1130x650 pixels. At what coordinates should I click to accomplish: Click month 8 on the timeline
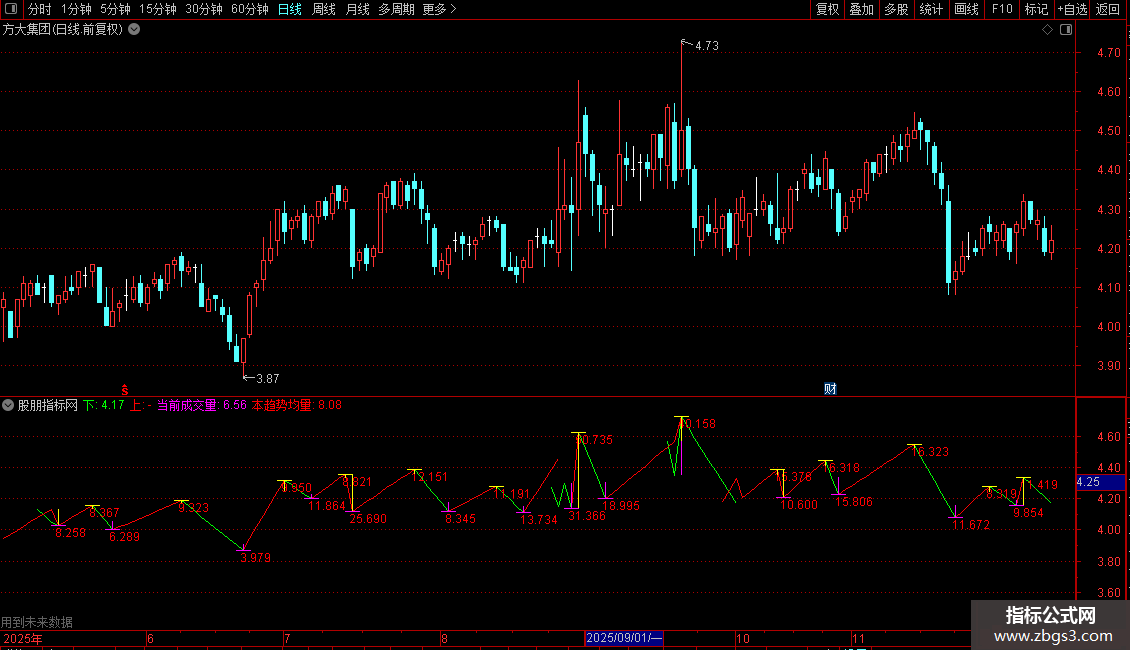coord(444,638)
